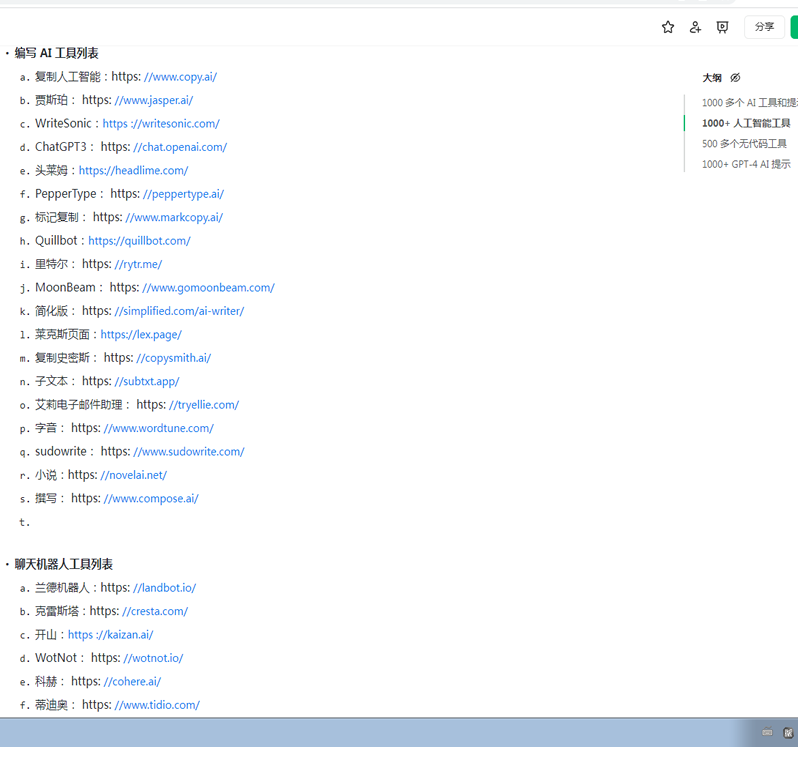Click the list label Quillbot
Viewport: 798px width, 758px height.
tap(56, 241)
